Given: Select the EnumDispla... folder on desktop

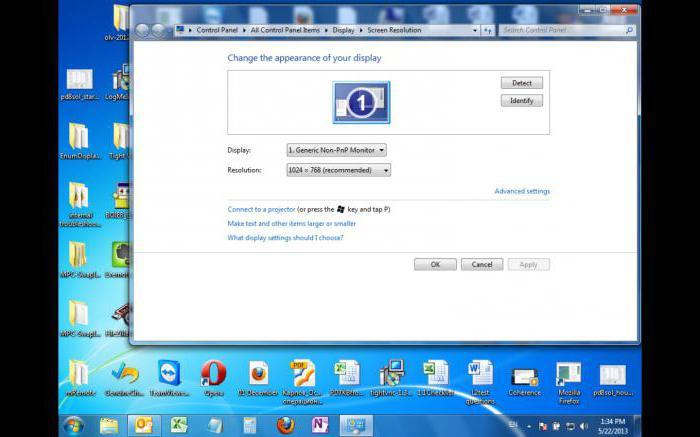Looking at the screenshot, I should (x=79, y=142).
